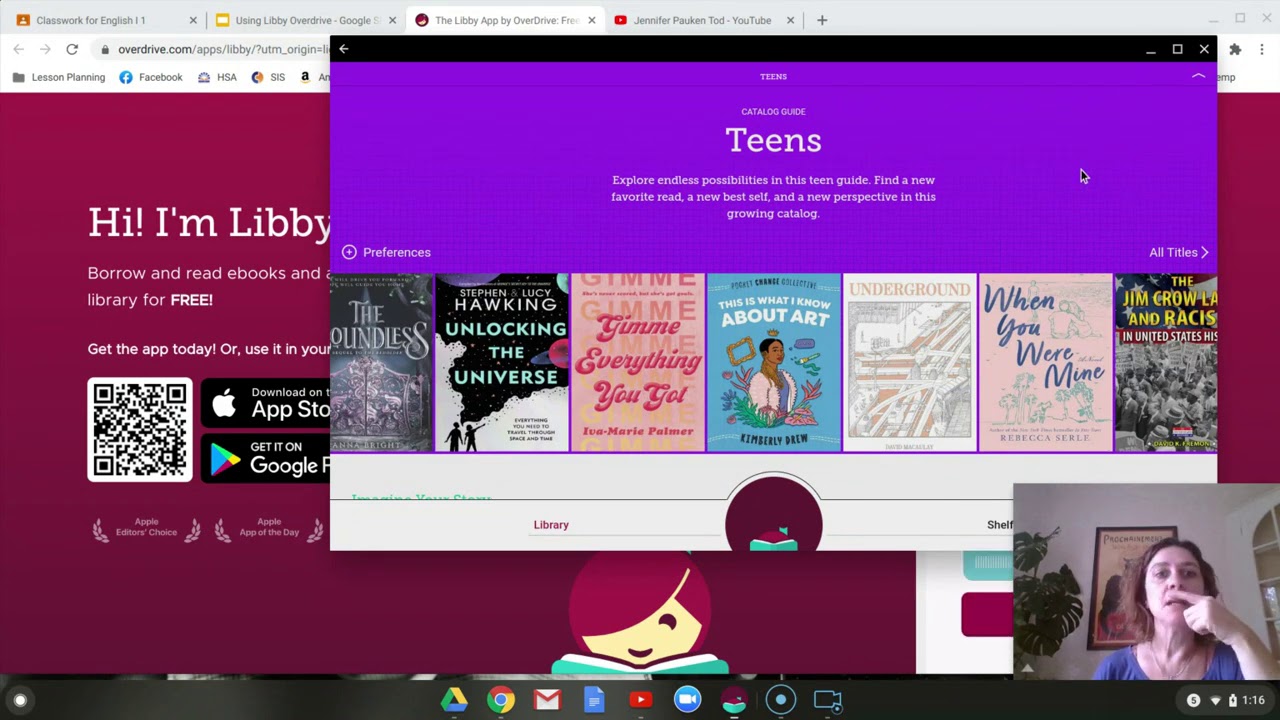
Task: Open Chrome three-dot menu
Action: coord(1262,49)
